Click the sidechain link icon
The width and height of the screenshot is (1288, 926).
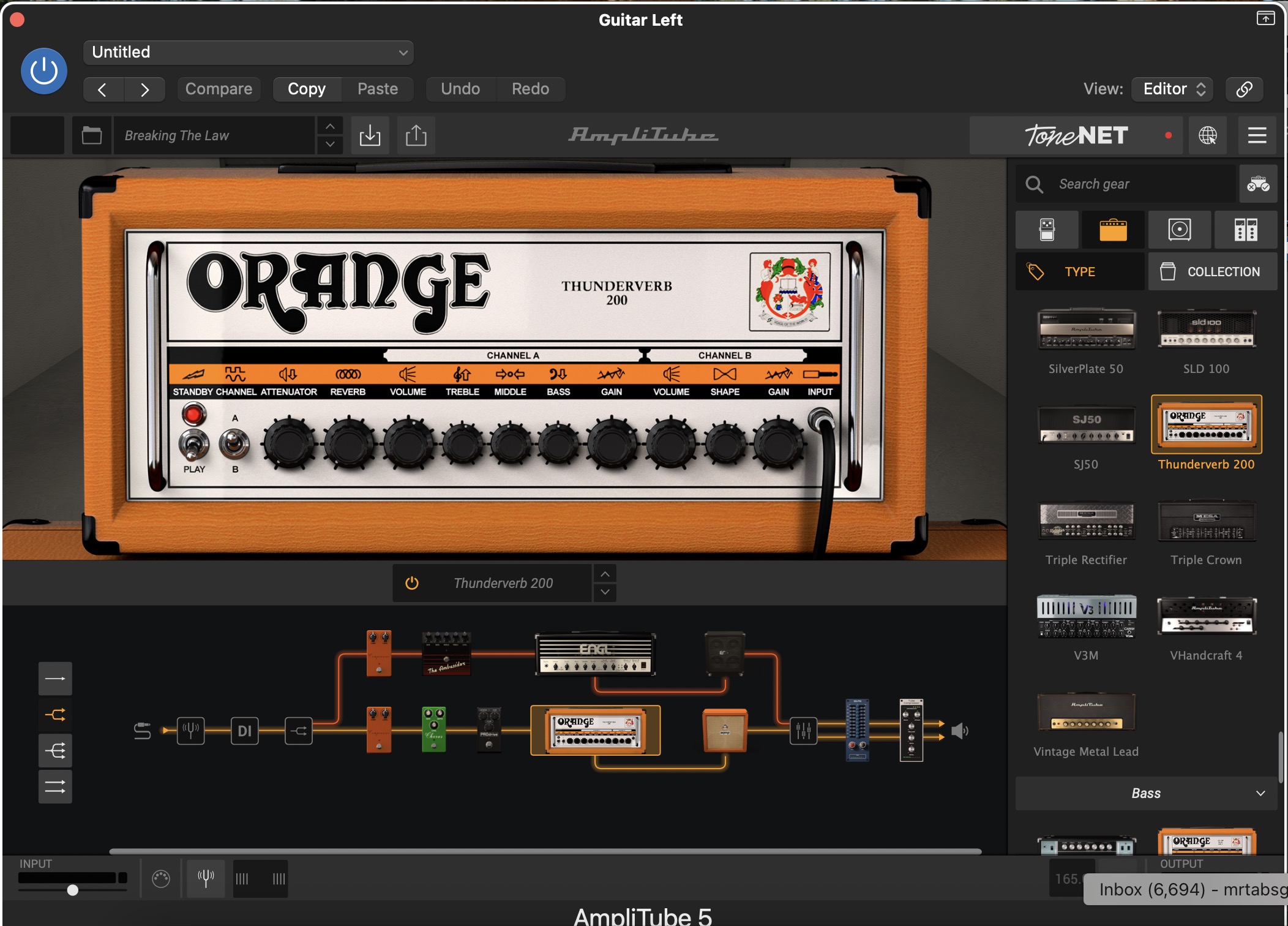[1244, 89]
